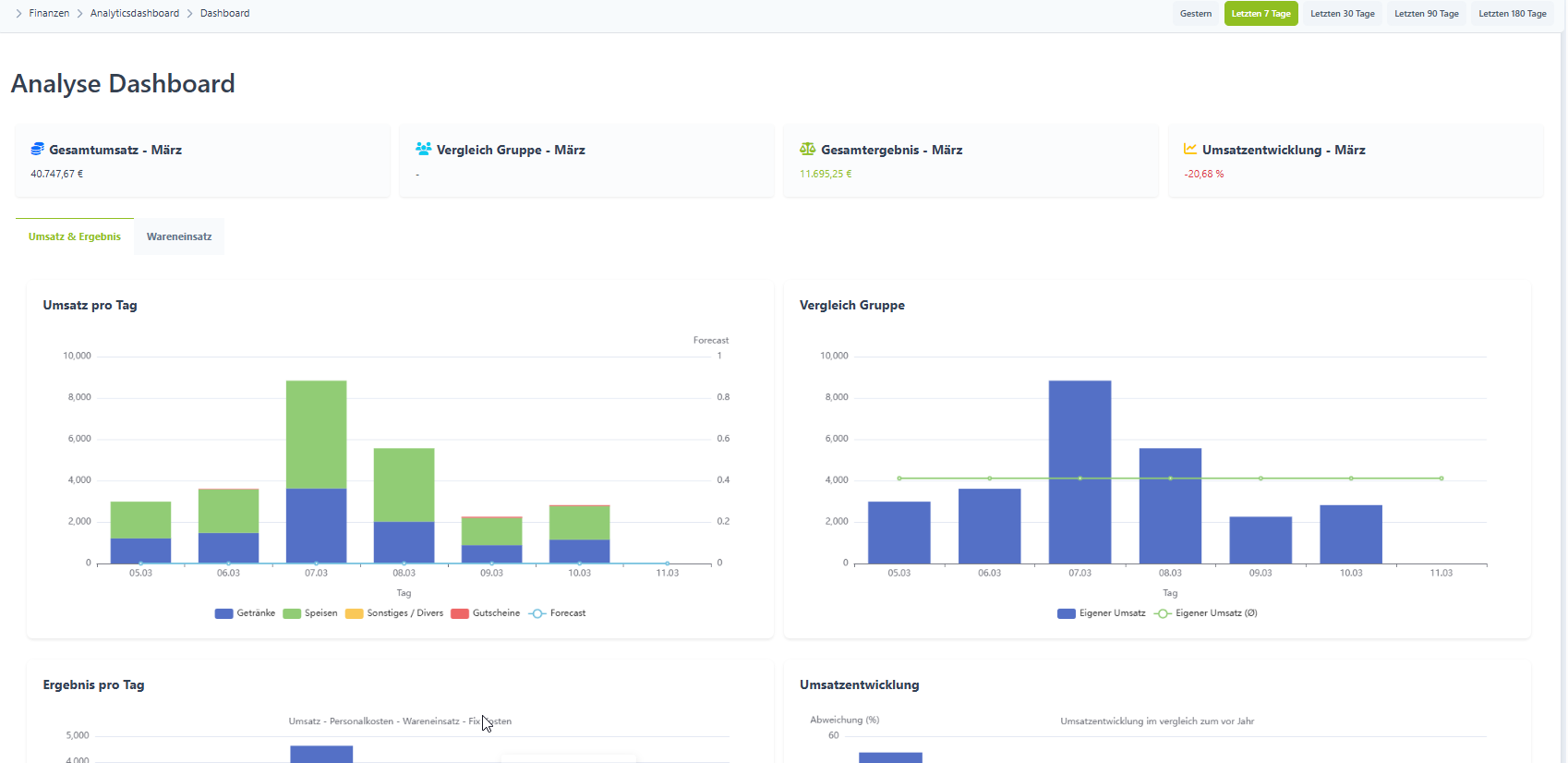Click the -20,68 % revenue change value
This screenshot has height=763, width=1568.
[x=1204, y=174]
